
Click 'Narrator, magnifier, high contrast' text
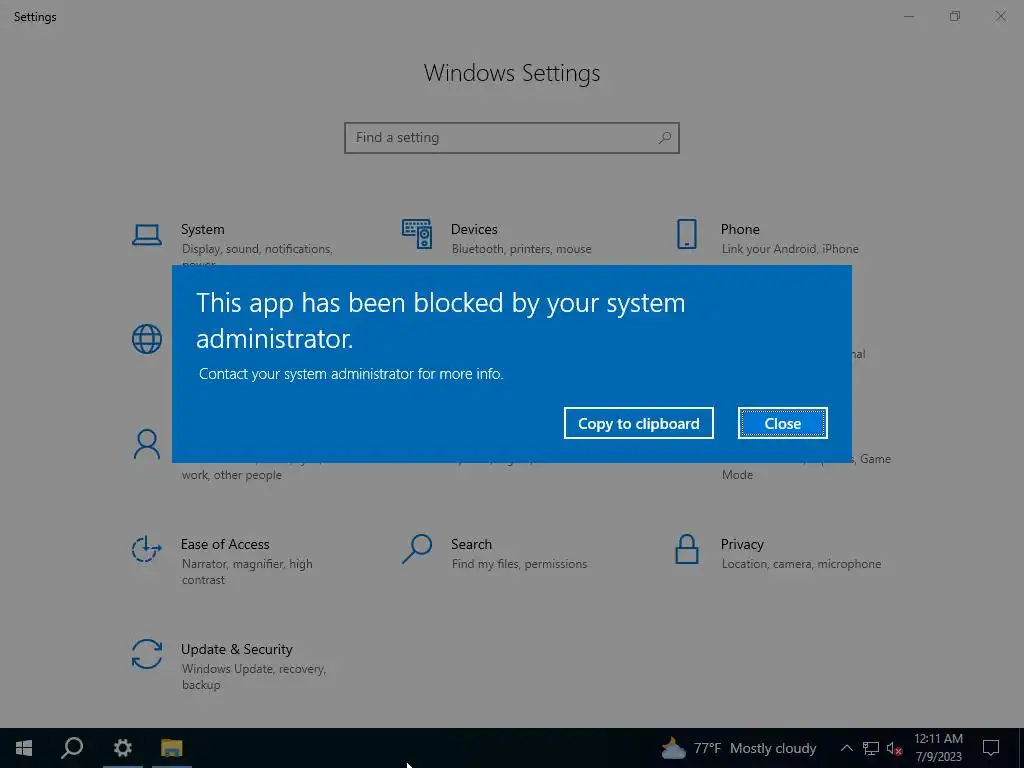click(247, 571)
